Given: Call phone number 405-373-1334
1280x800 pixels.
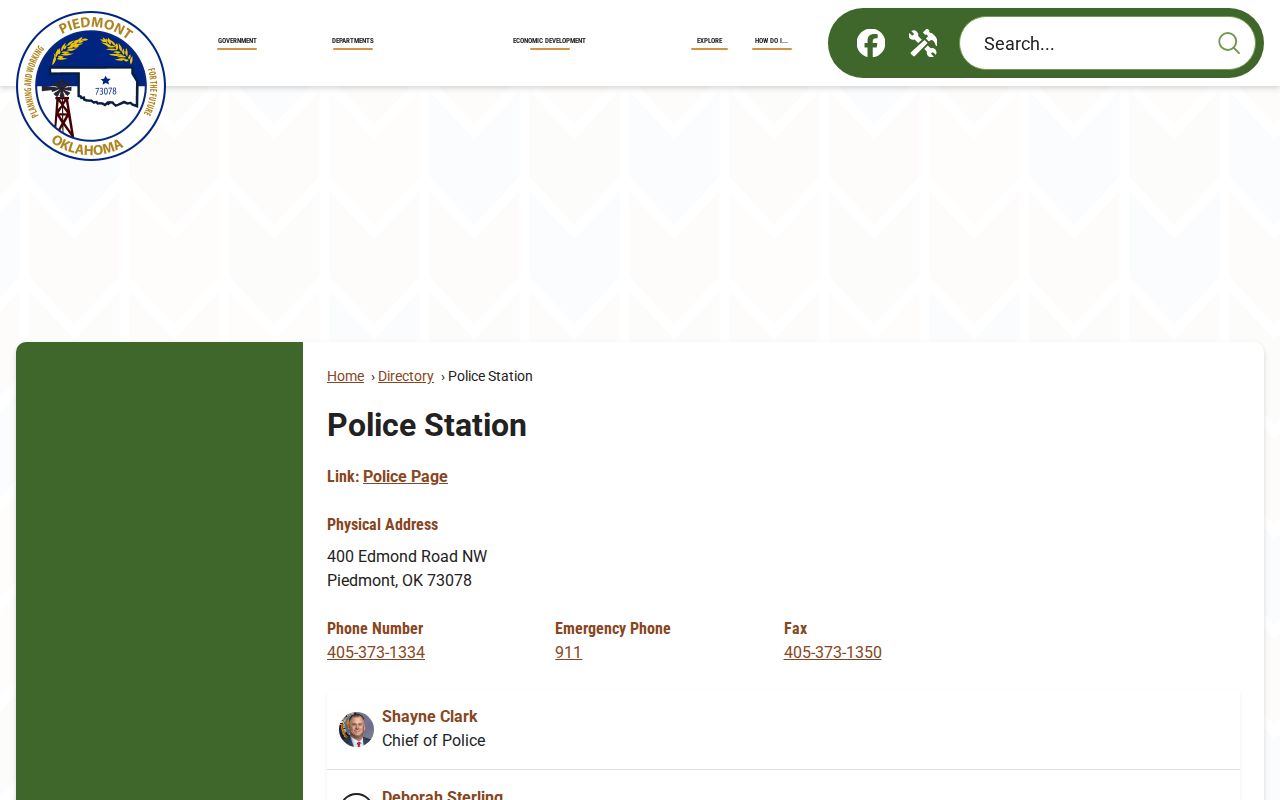Looking at the screenshot, I should pyautogui.click(x=376, y=652).
